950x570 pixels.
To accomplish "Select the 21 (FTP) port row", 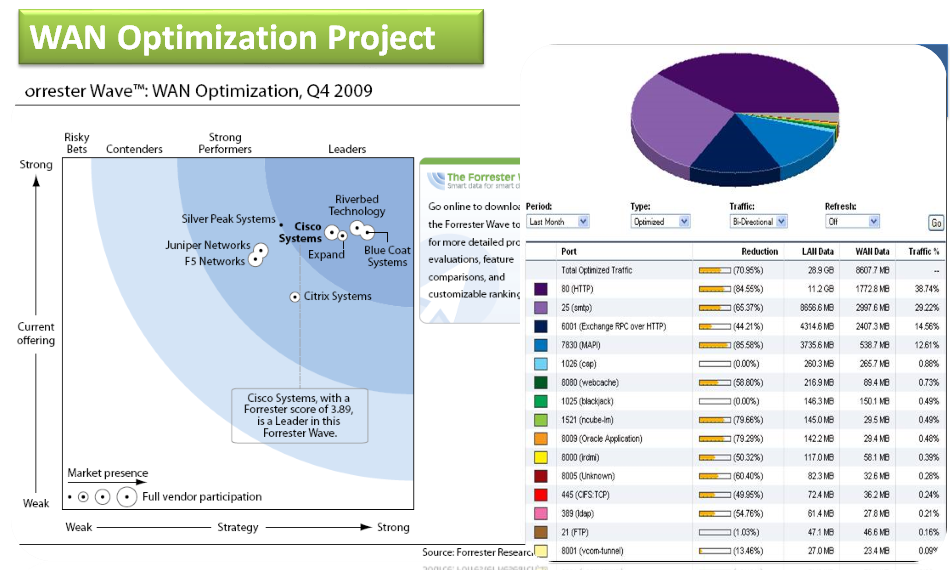I will point(734,532).
